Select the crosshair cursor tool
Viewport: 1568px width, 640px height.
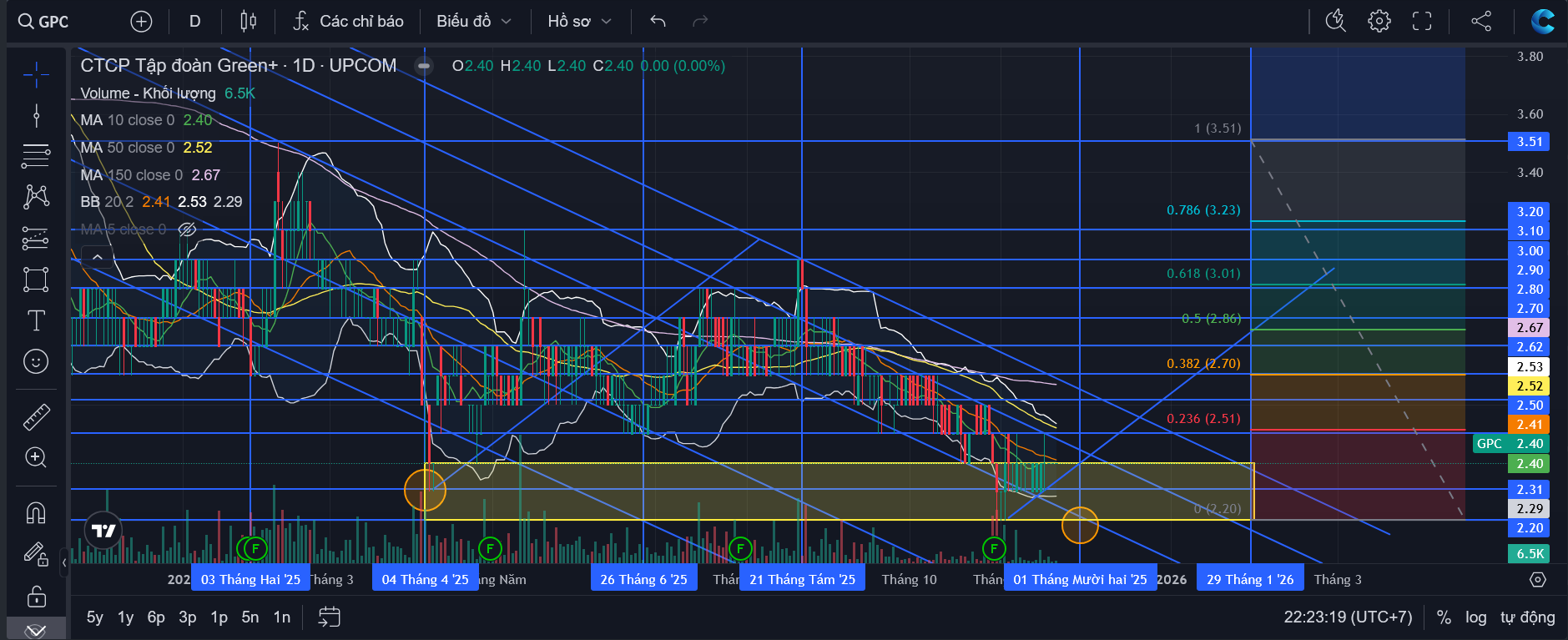(x=36, y=76)
